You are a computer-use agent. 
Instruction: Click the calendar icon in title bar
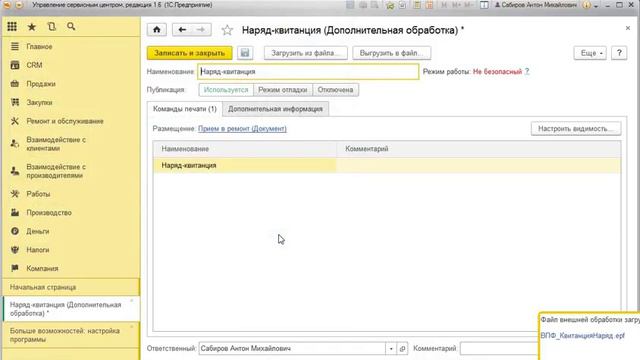(429, 5)
